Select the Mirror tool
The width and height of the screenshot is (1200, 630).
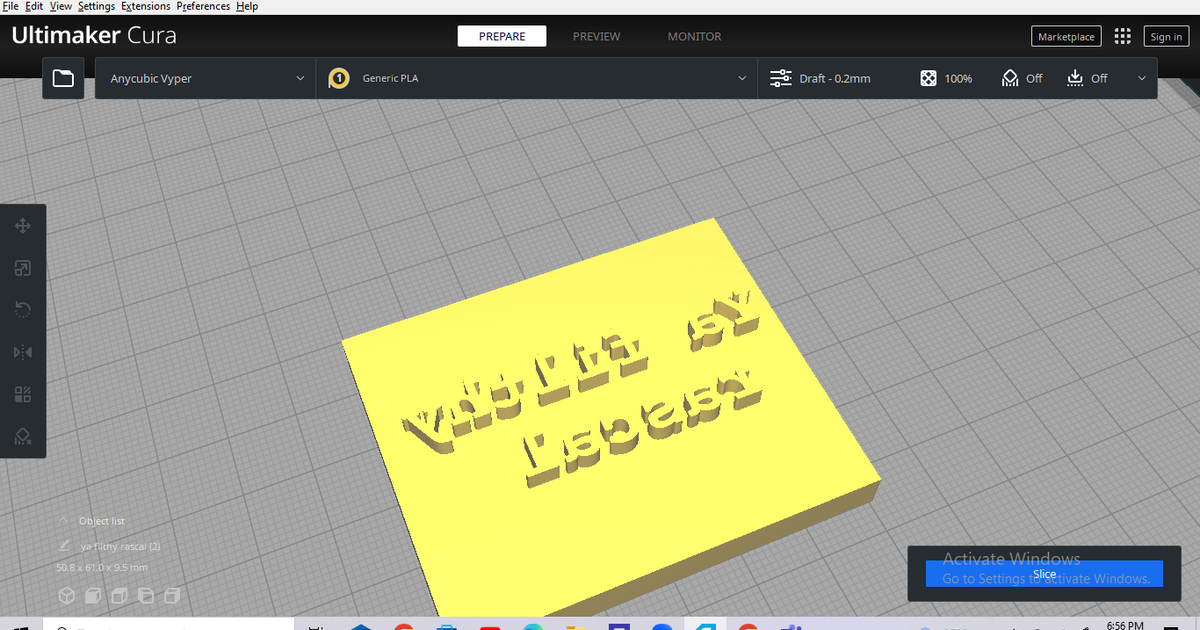click(x=22, y=352)
